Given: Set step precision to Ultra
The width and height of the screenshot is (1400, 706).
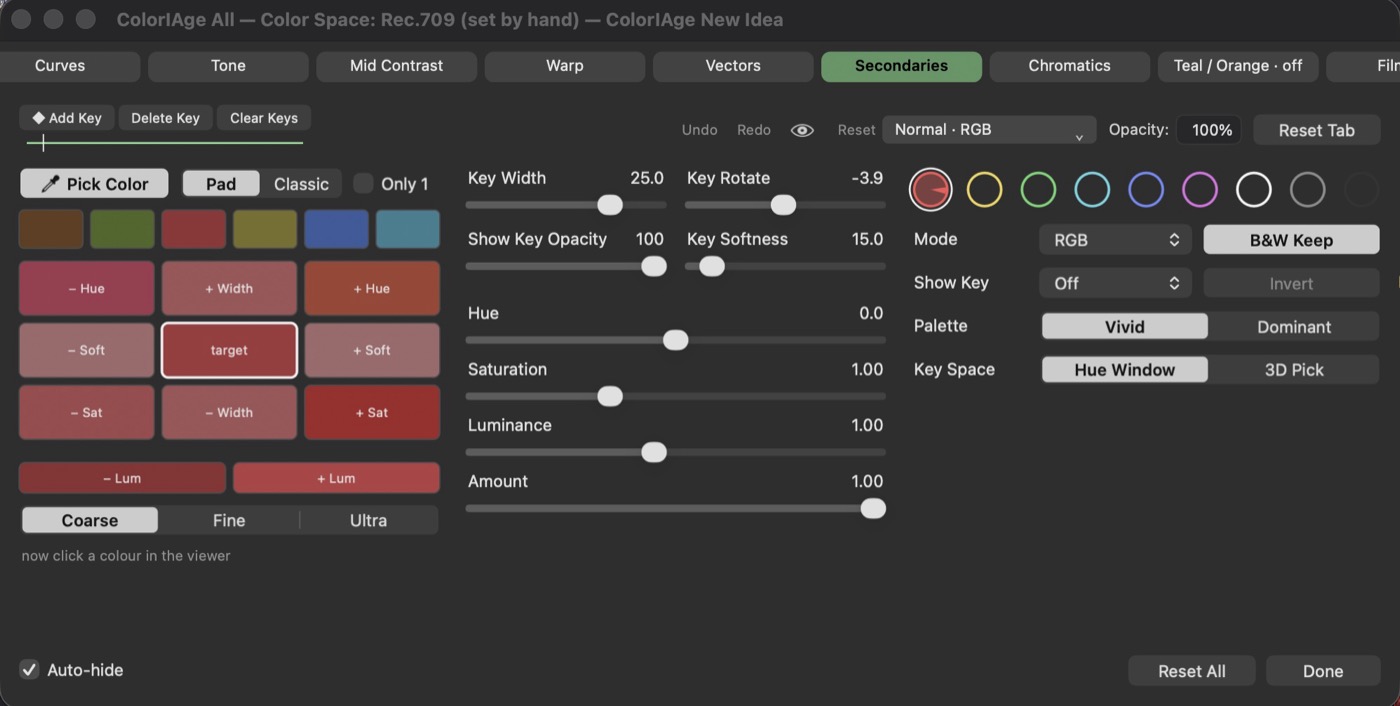Looking at the screenshot, I should 368,520.
